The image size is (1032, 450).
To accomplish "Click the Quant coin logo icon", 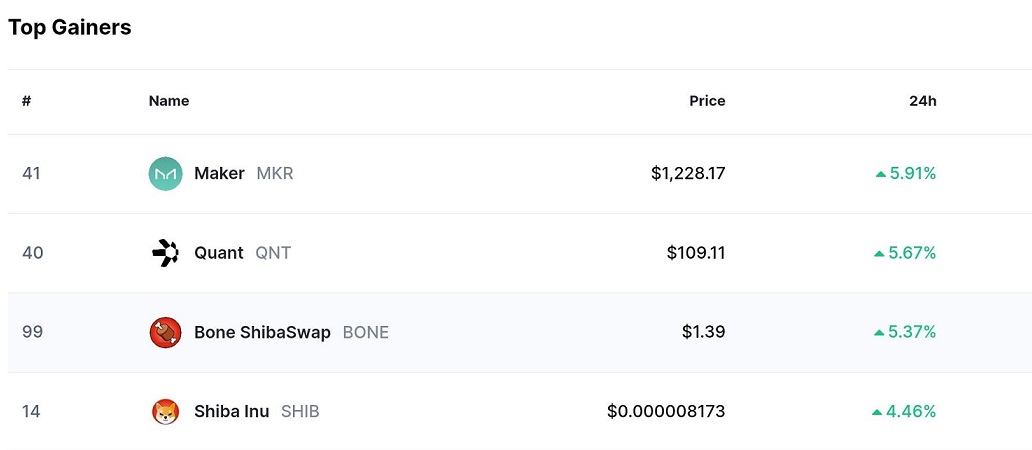I will 165,253.
